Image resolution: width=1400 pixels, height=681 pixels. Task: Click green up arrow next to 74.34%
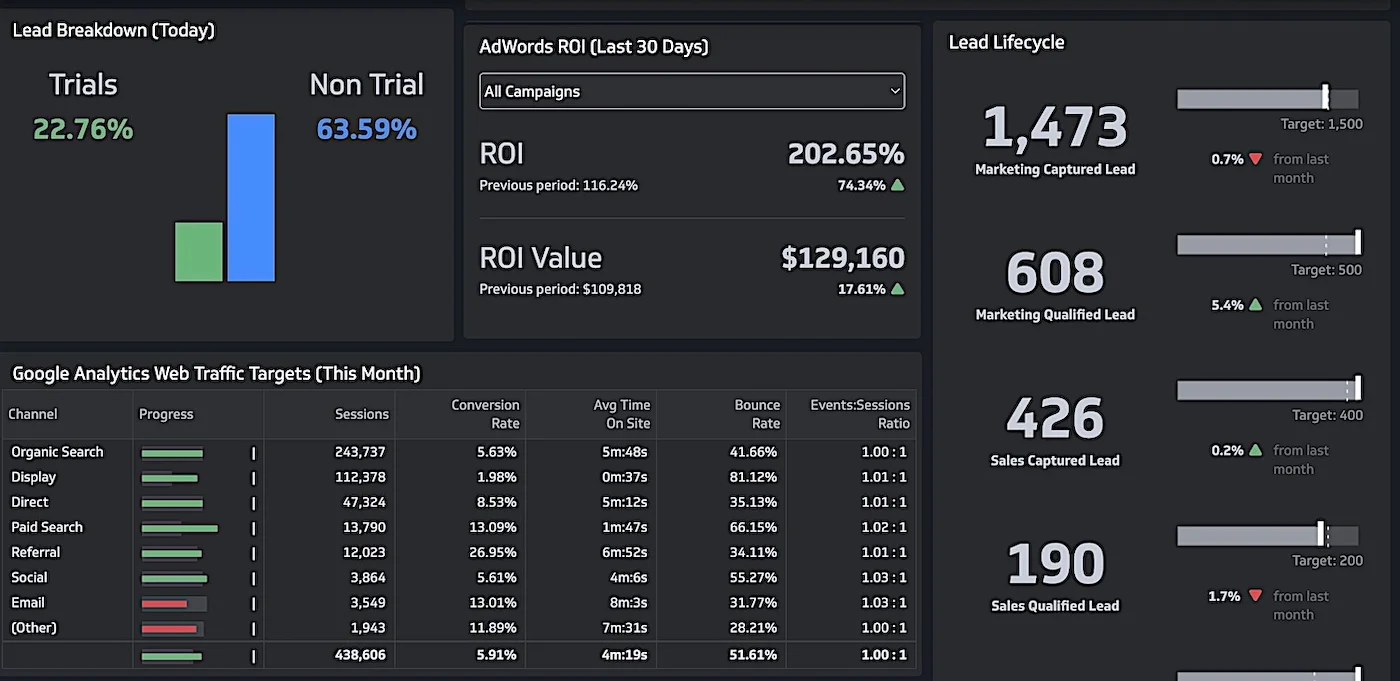point(897,185)
